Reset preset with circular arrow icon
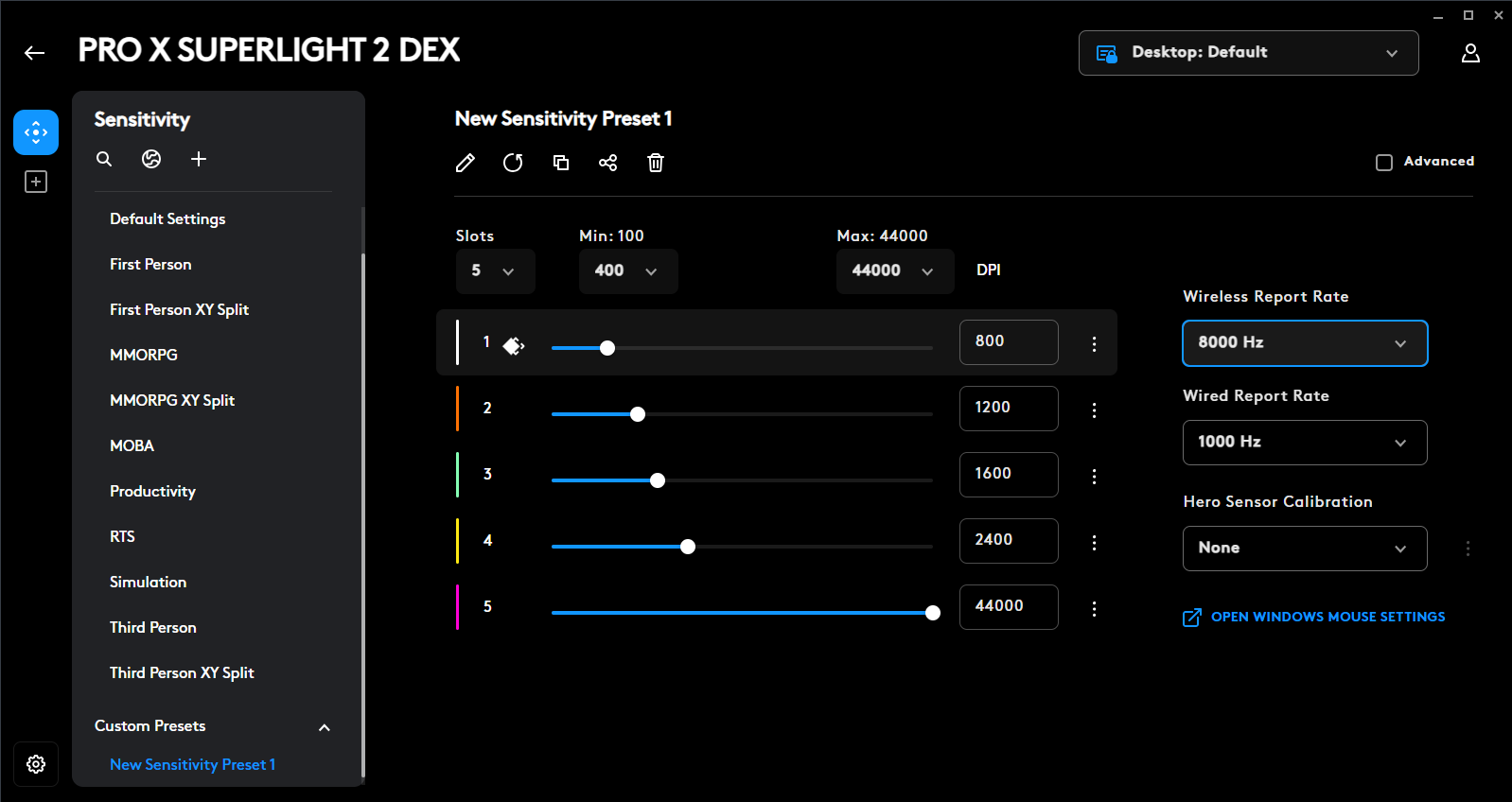Image resolution: width=1512 pixels, height=802 pixels. [x=513, y=163]
